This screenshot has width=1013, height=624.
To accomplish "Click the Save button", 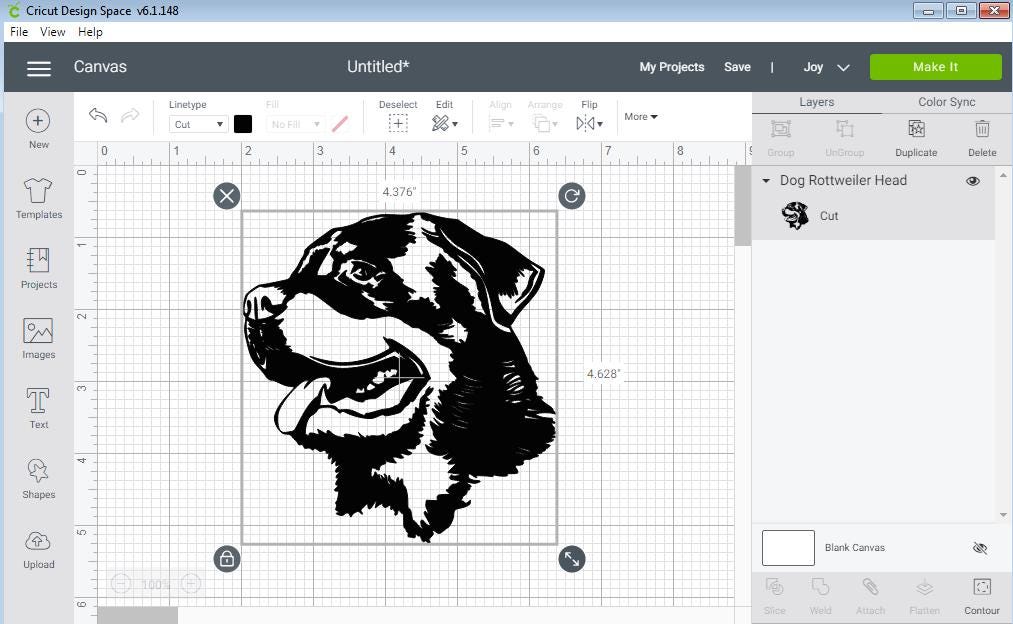I will [737, 67].
